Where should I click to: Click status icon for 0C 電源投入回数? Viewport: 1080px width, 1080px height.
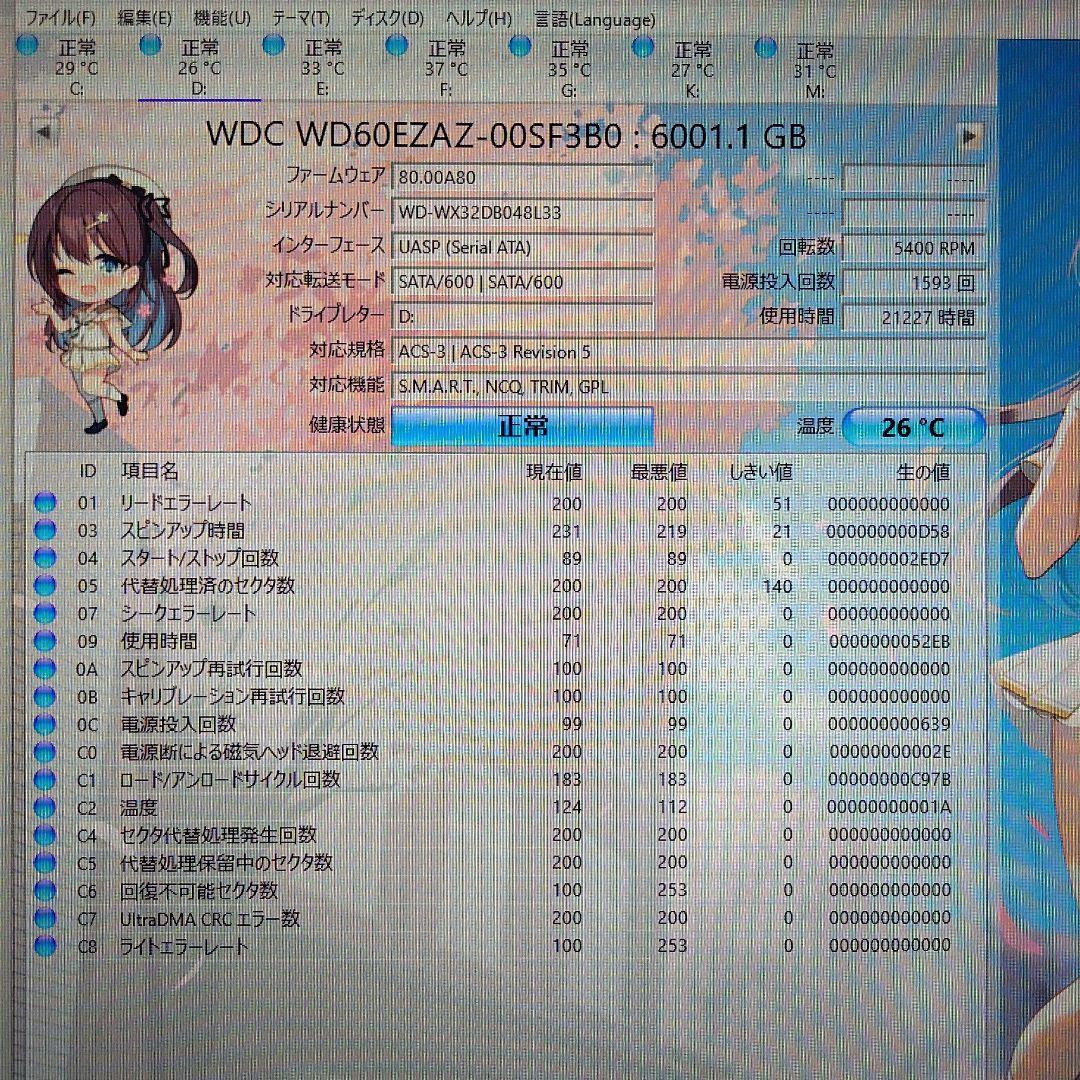[x=45, y=724]
